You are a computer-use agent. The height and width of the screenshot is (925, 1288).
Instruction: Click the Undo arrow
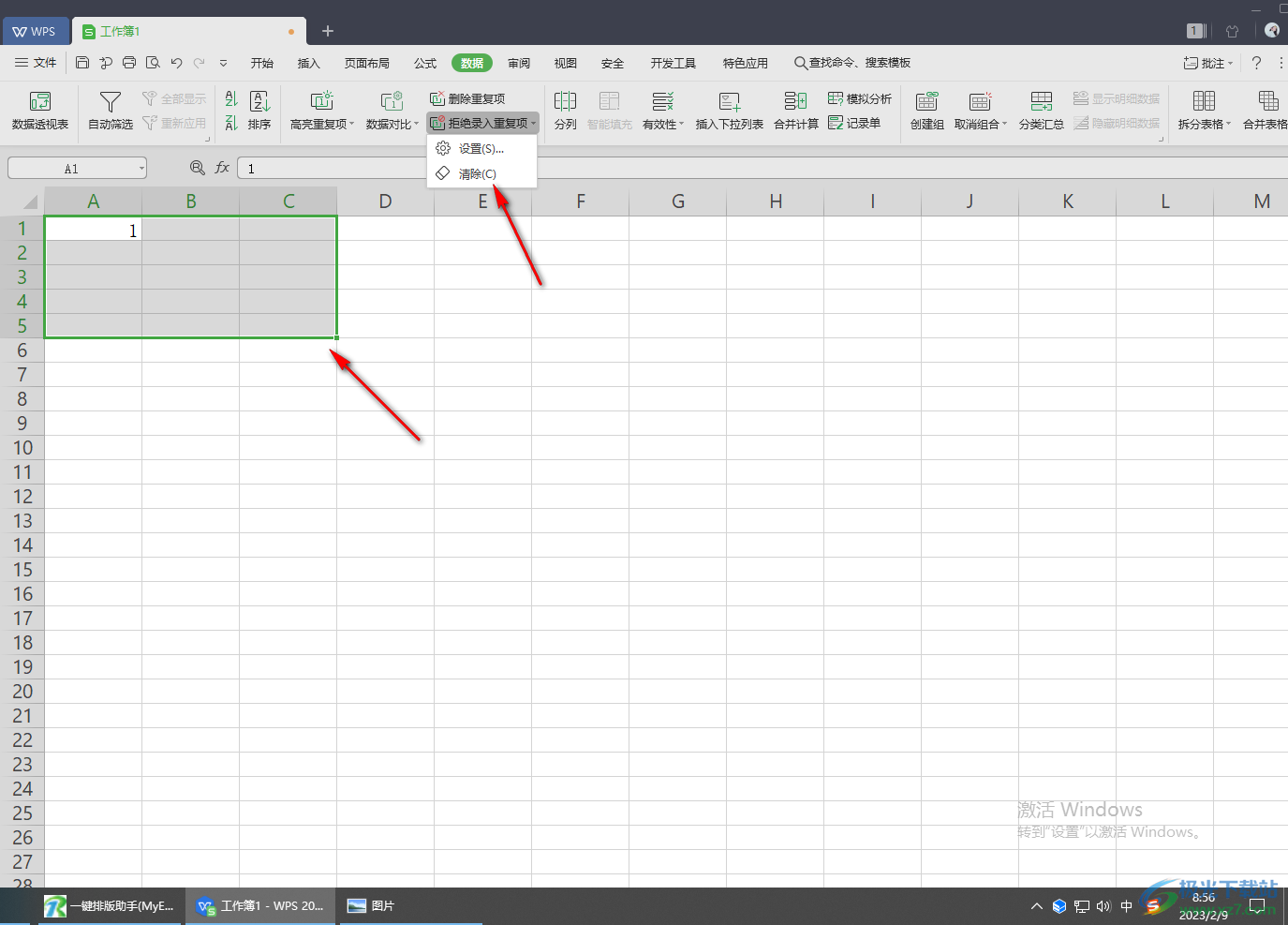[x=176, y=63]
